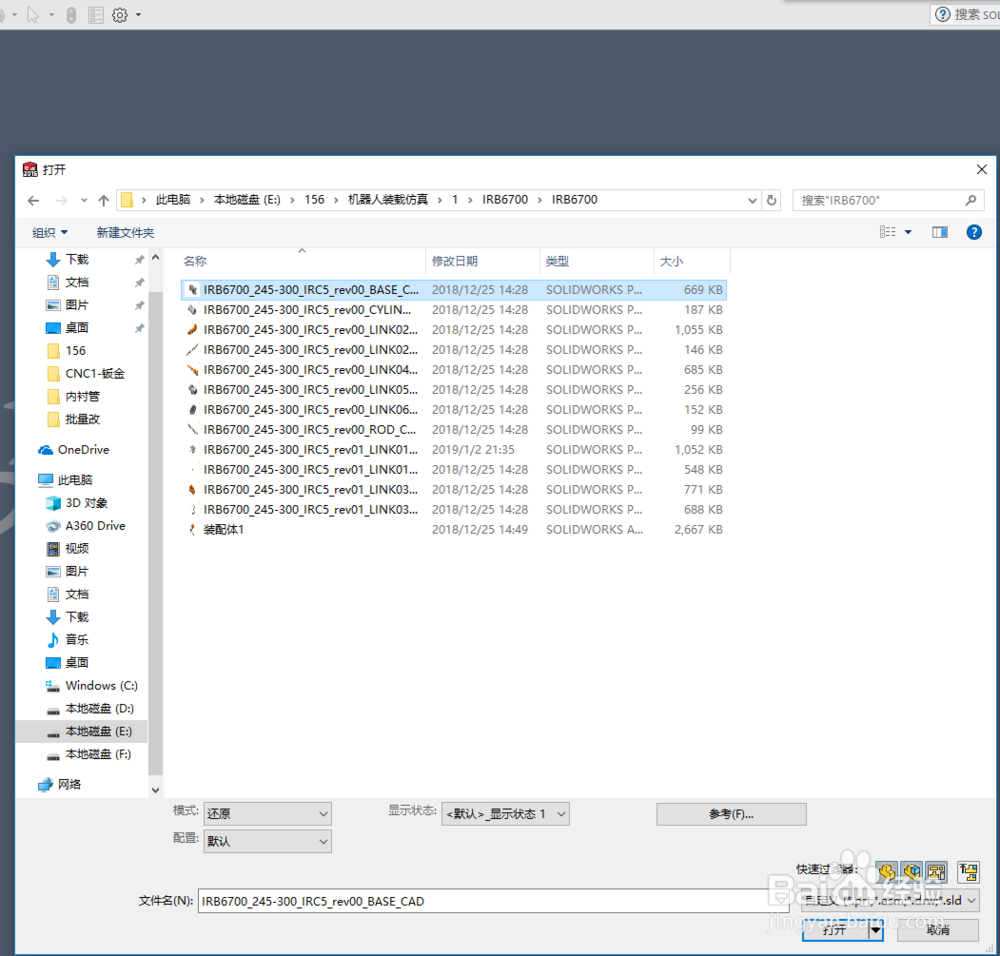Open the help icon in dialog
Viewport: 1000px width, 956px height.
[974, 232]
